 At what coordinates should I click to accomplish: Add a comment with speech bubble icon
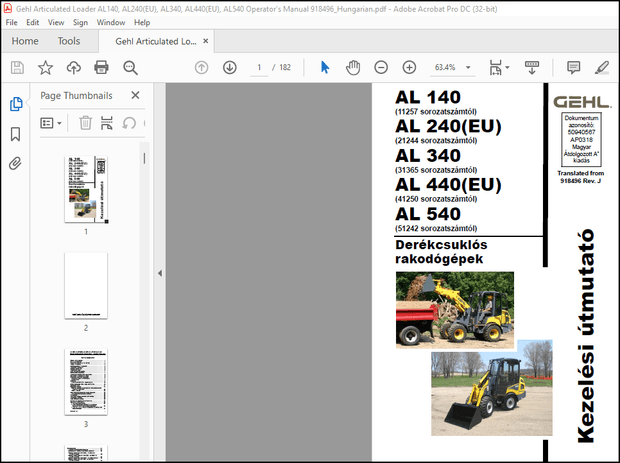[x=573, y=68]
